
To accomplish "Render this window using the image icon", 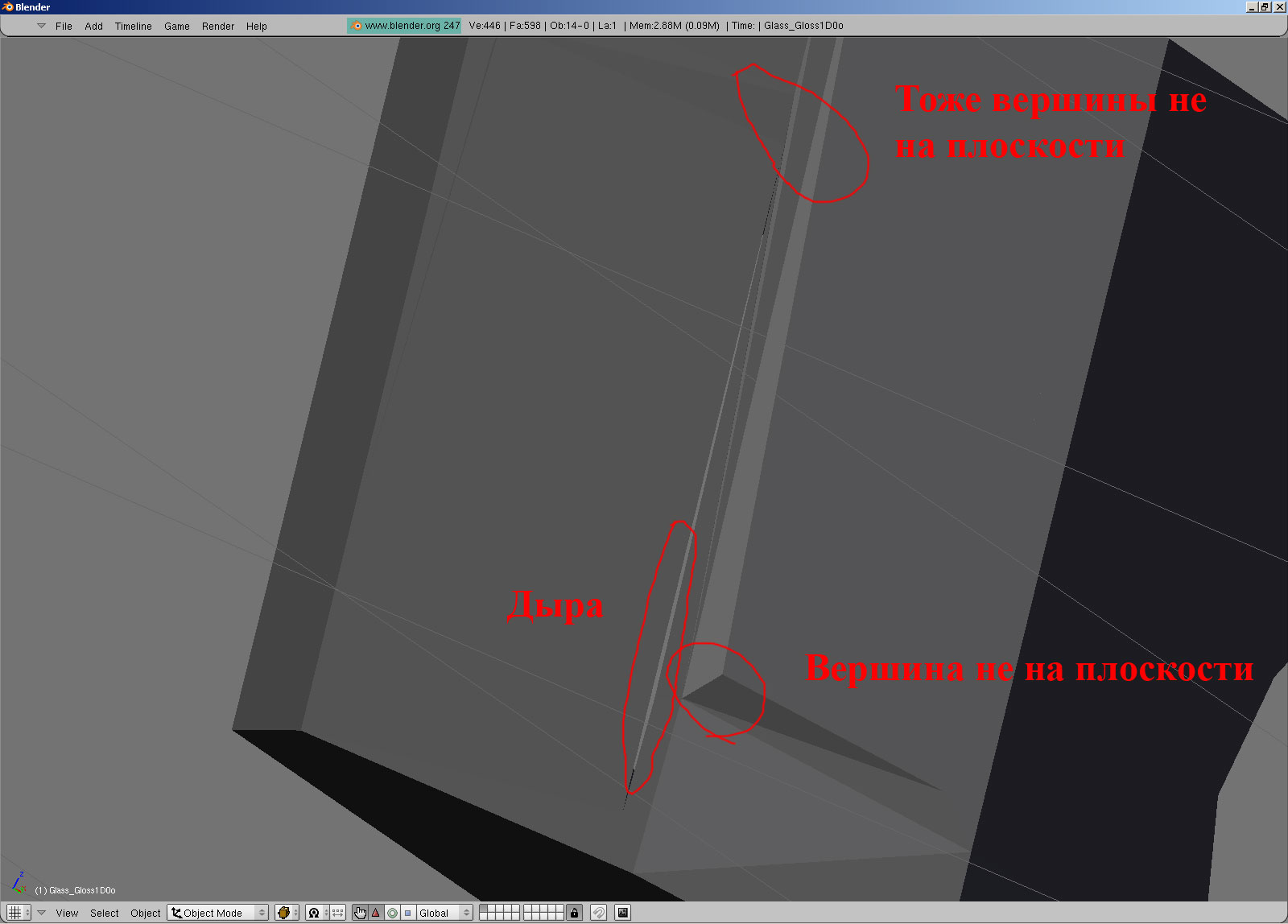I will (x=622, y=913).
